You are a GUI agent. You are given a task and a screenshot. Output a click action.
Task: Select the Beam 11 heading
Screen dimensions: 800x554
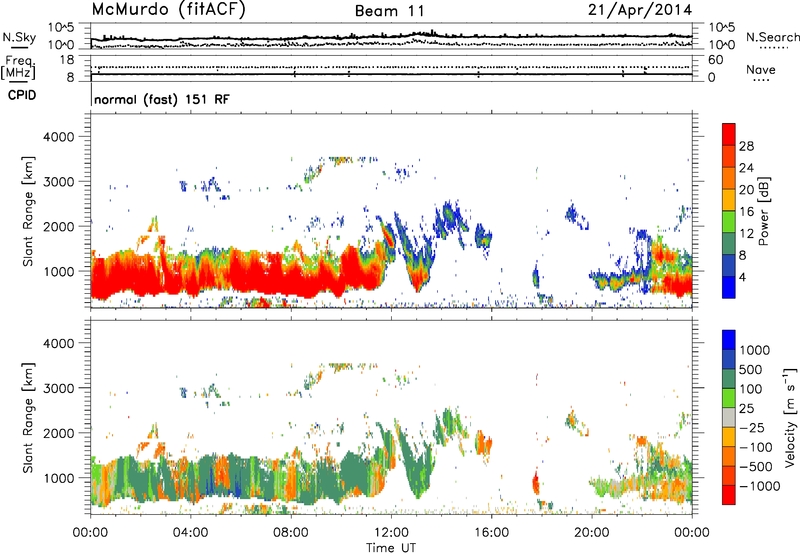pyautogui.click(x=390, y=11)
